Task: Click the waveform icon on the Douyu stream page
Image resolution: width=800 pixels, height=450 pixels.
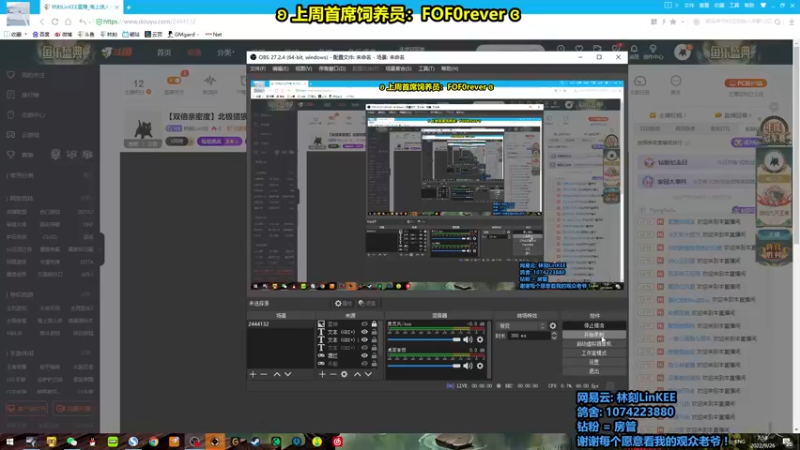Action: [210, 81]
